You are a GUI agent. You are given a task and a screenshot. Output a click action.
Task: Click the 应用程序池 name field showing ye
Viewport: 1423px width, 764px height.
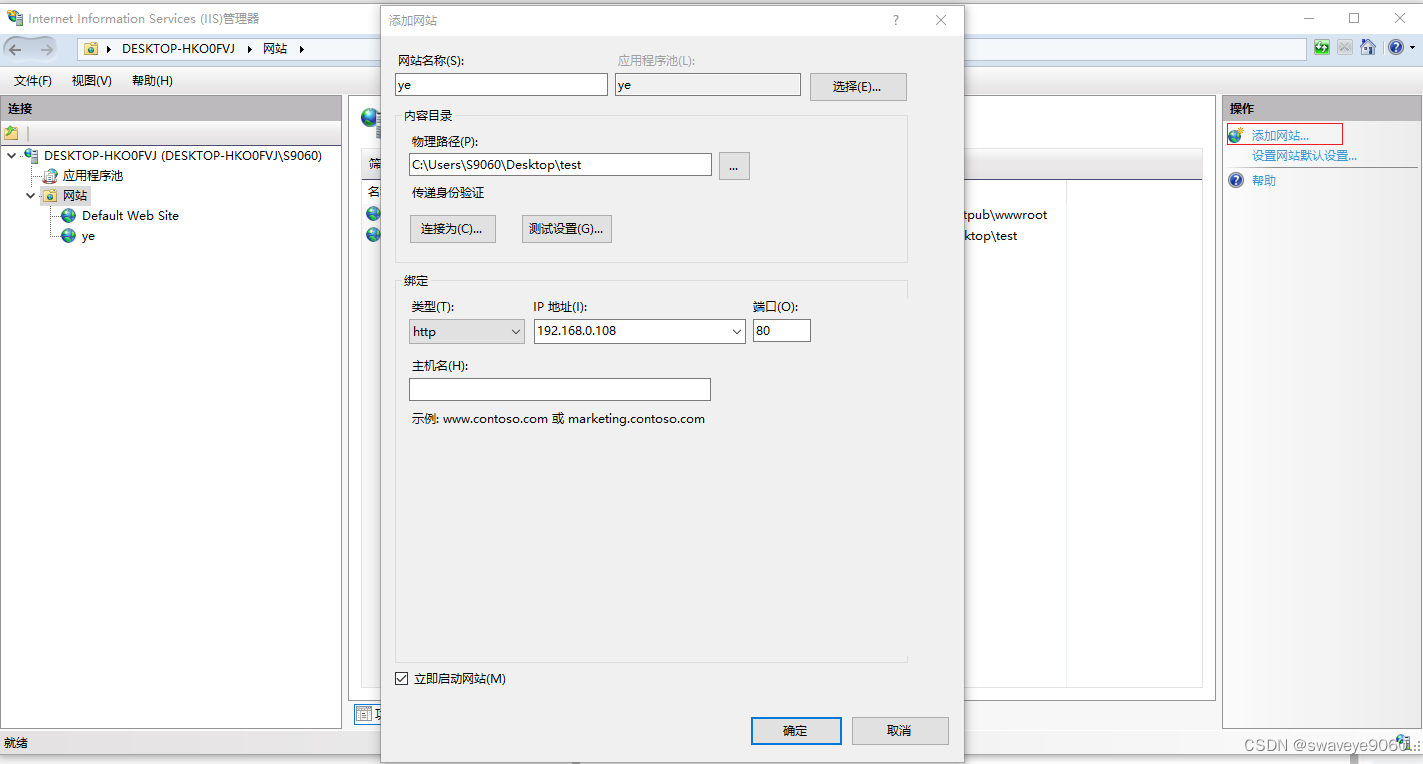[x=708, y=85]
